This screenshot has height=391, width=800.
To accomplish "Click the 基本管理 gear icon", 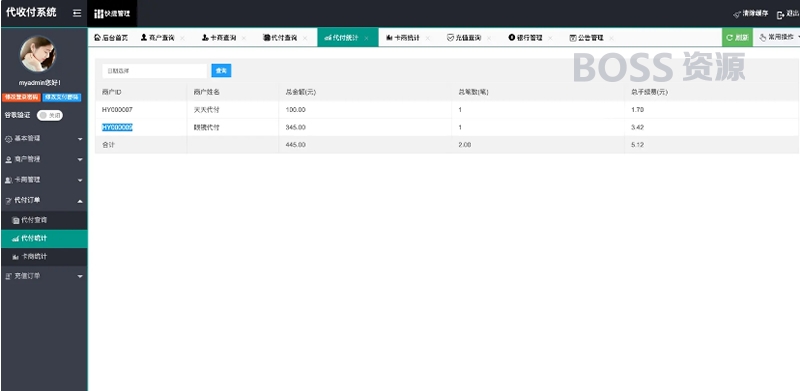I will tap(9, 139).
